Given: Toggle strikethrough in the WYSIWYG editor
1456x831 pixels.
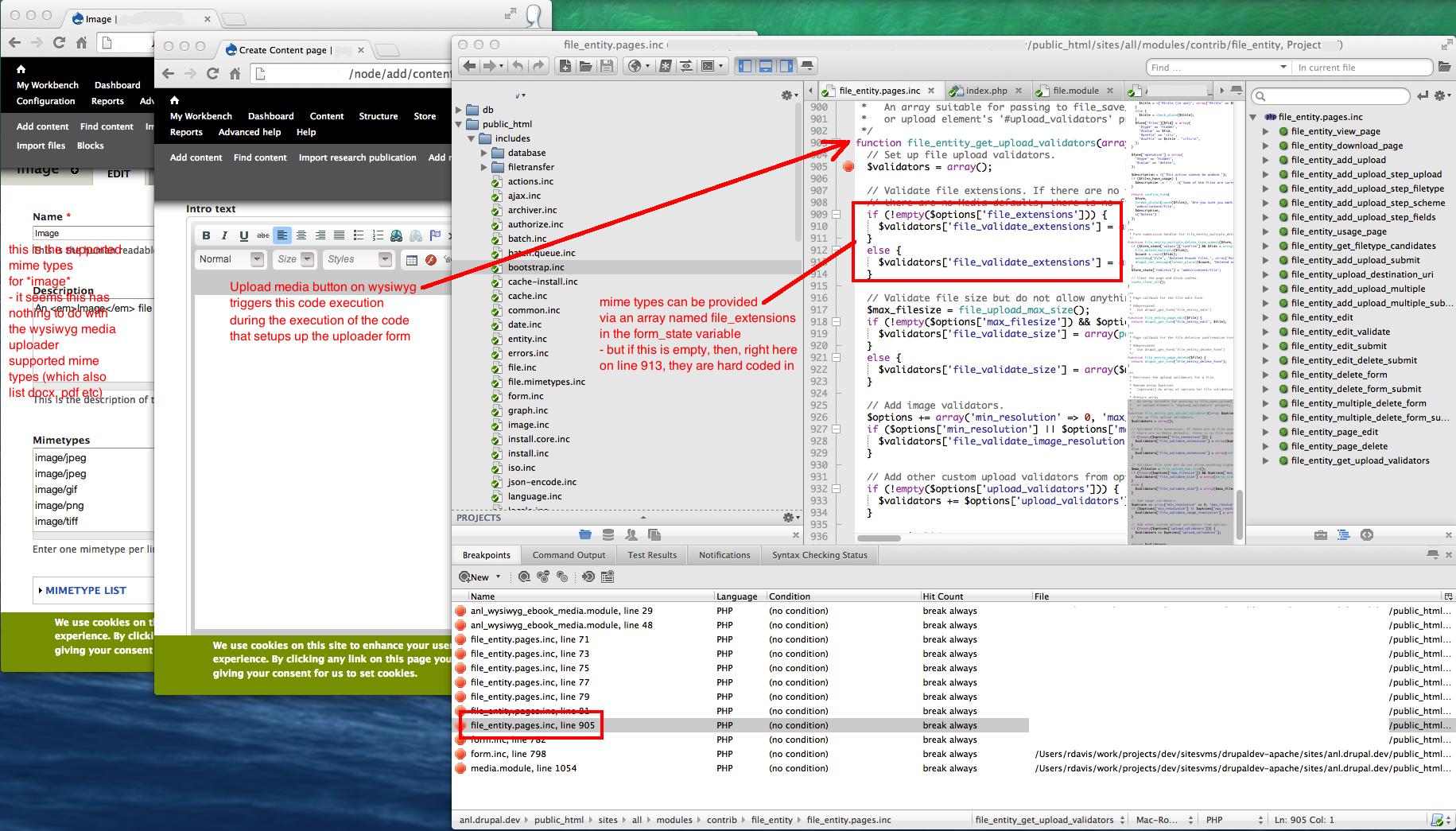Looking at the screenshot, I should coord(263,235).
